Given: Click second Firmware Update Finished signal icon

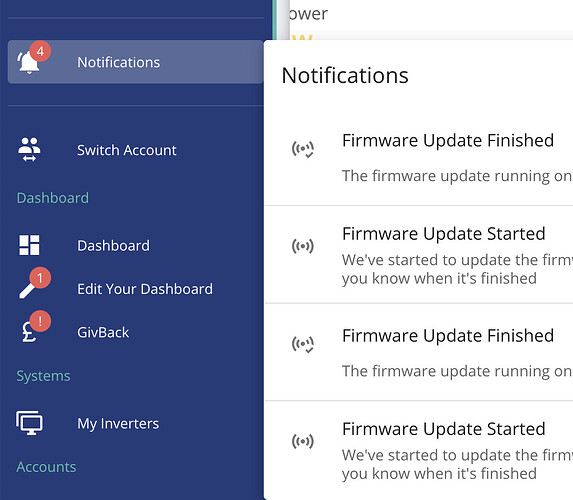Looking at the screenshot, I should 303,344.
